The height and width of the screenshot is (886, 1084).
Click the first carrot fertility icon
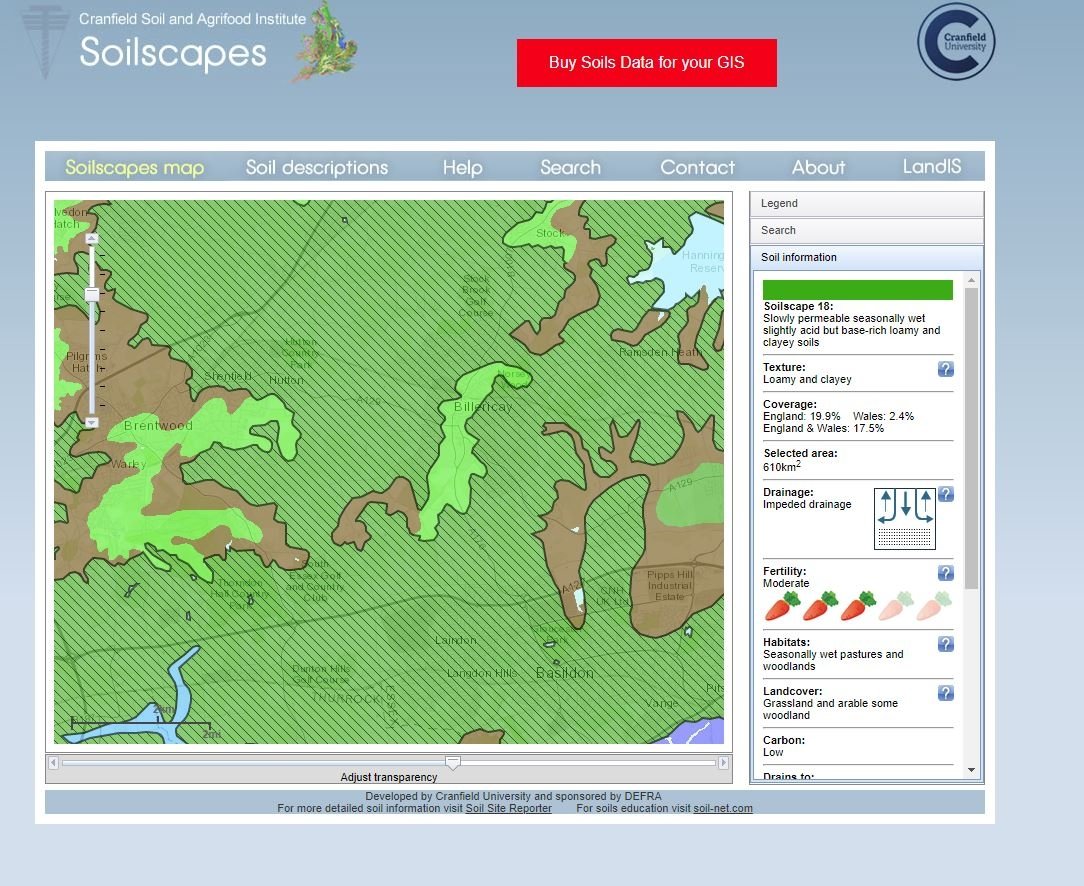point(782,606)
